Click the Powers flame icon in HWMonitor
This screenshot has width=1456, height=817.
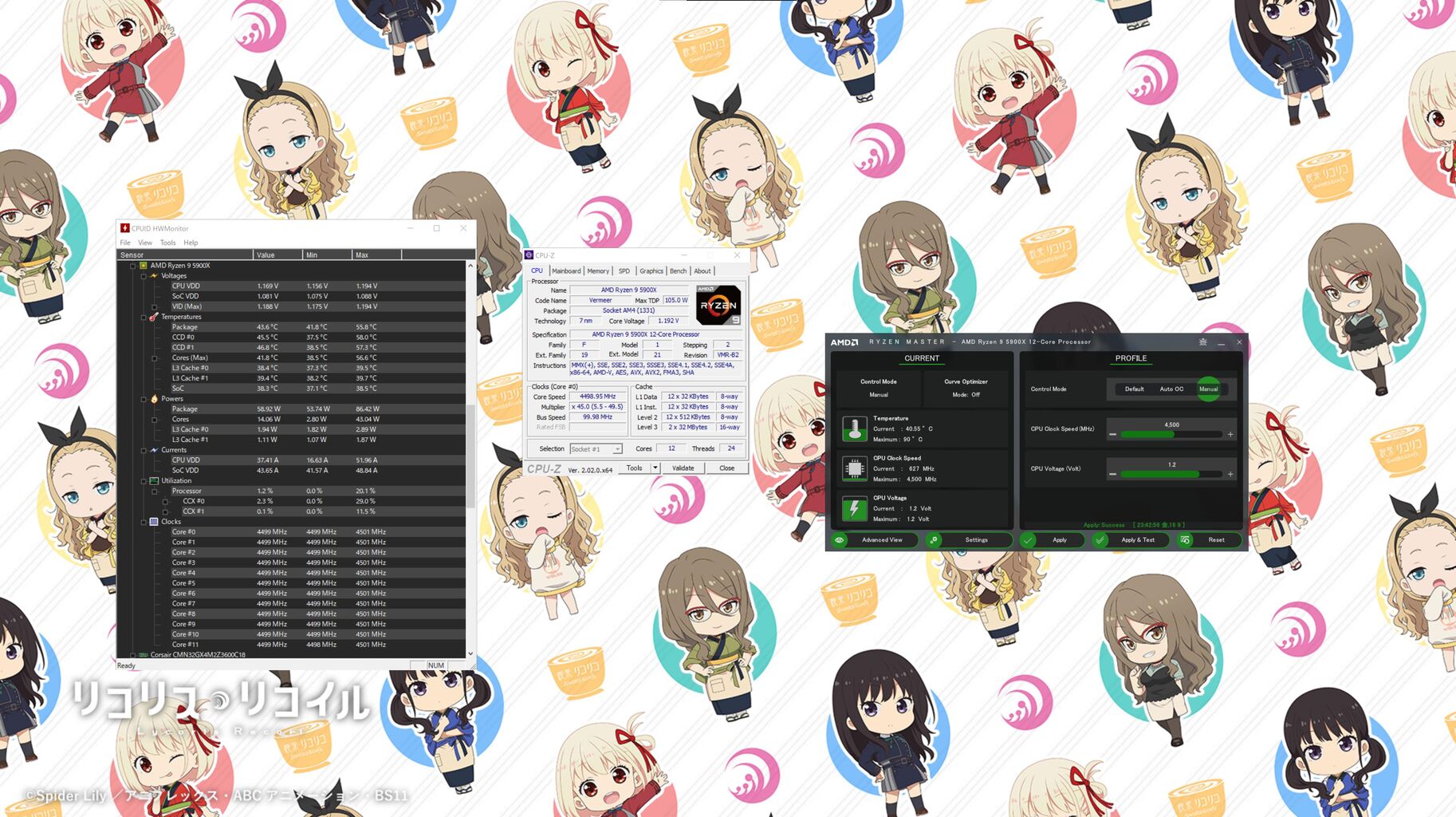154,399
